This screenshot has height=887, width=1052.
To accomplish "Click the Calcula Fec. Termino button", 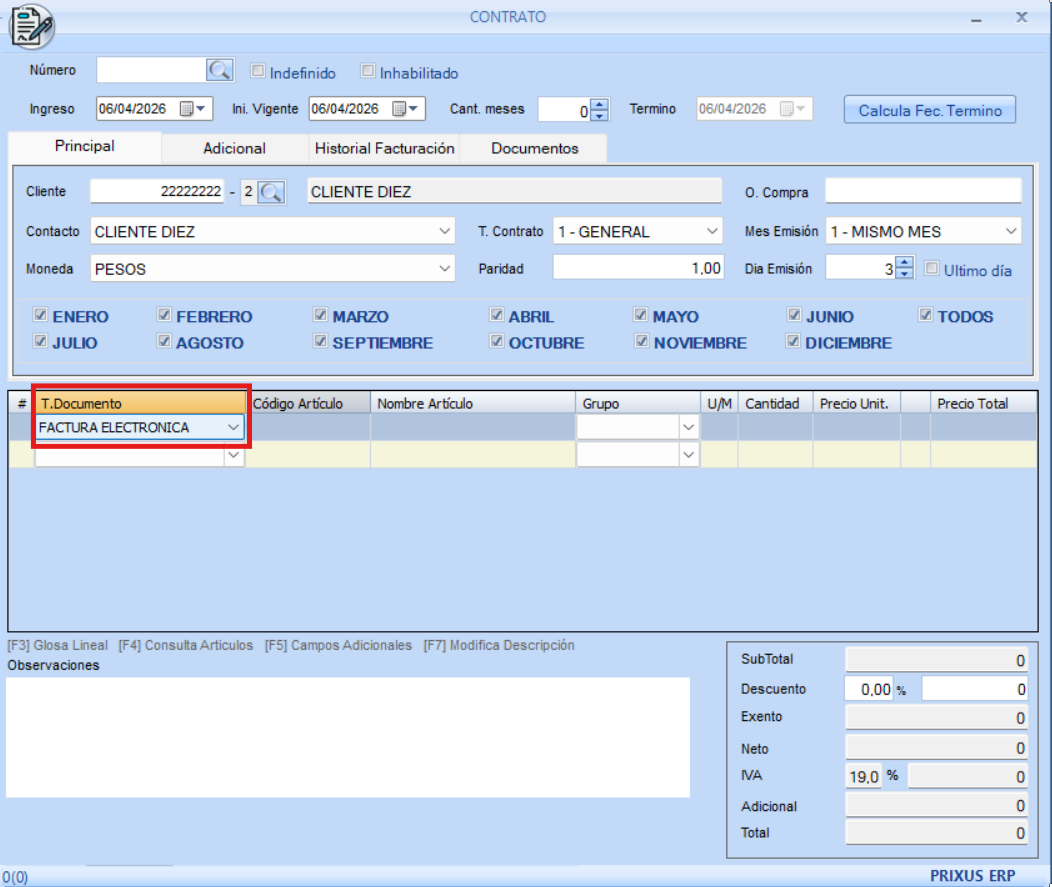I will click(929, 110).
